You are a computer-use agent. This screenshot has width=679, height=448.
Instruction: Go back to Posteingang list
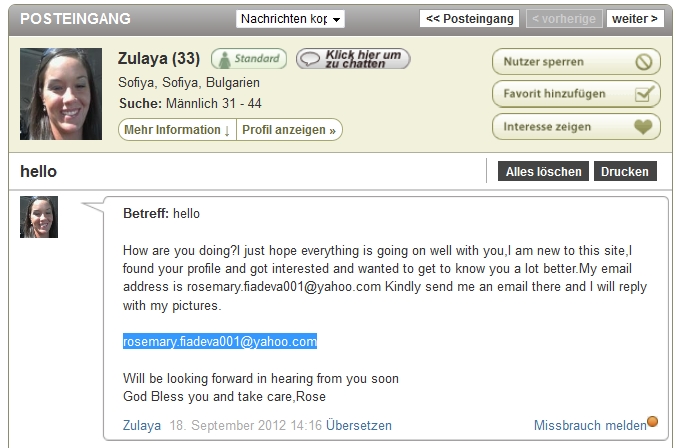469,19
